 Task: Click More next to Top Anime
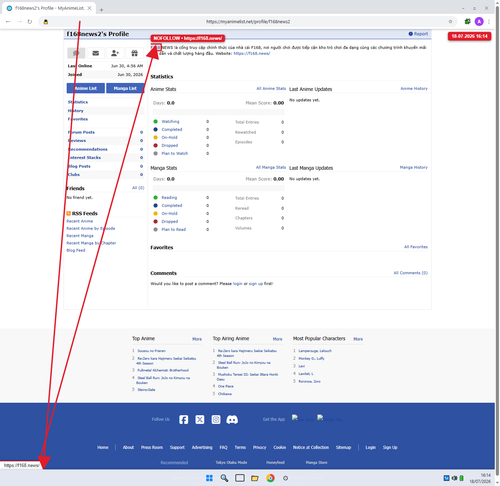197,339
